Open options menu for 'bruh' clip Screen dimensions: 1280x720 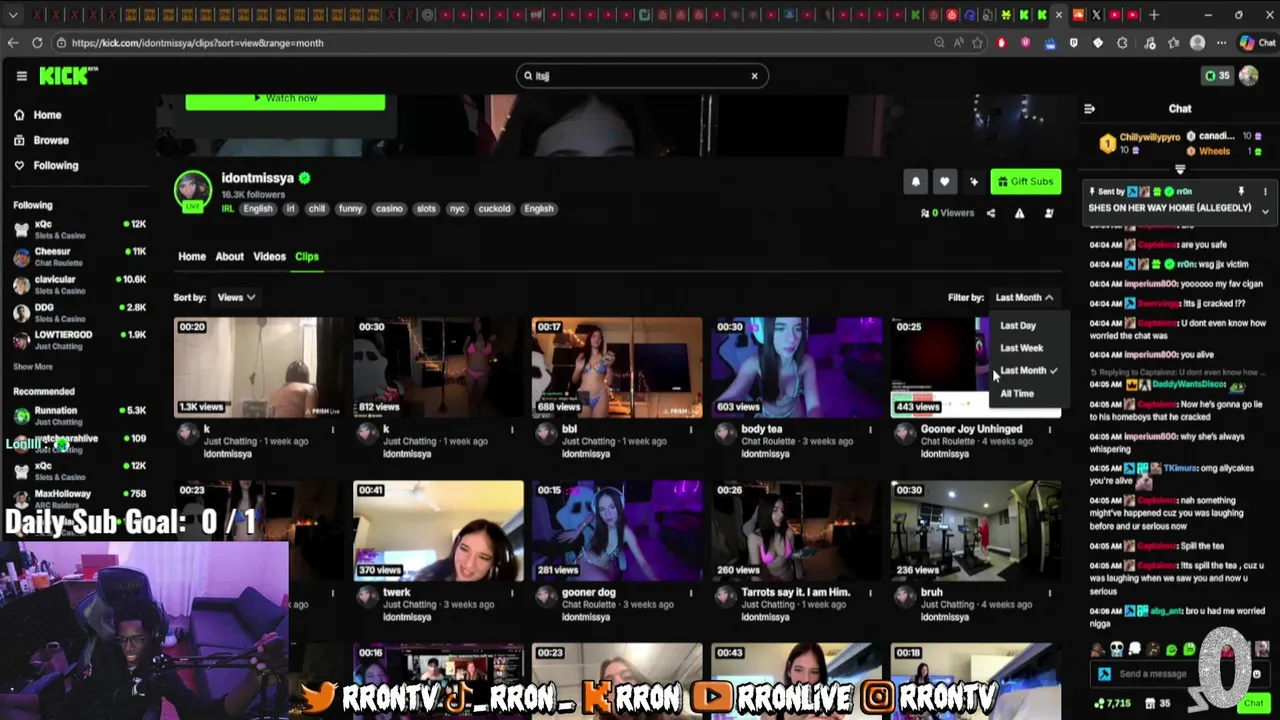pyautogui.click(x=1050, y=593)
